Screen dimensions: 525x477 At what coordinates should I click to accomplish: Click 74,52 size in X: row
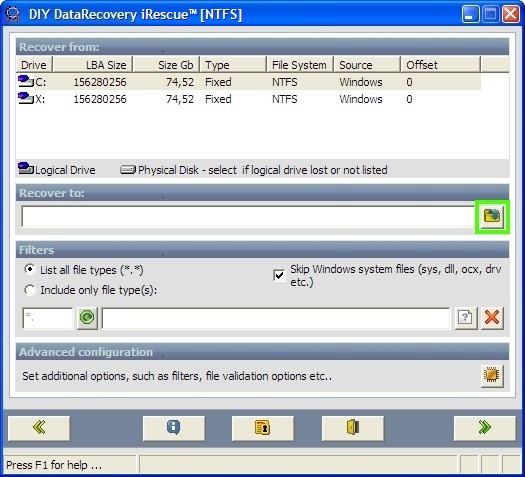pyautogui.click(x=180, y=99)
